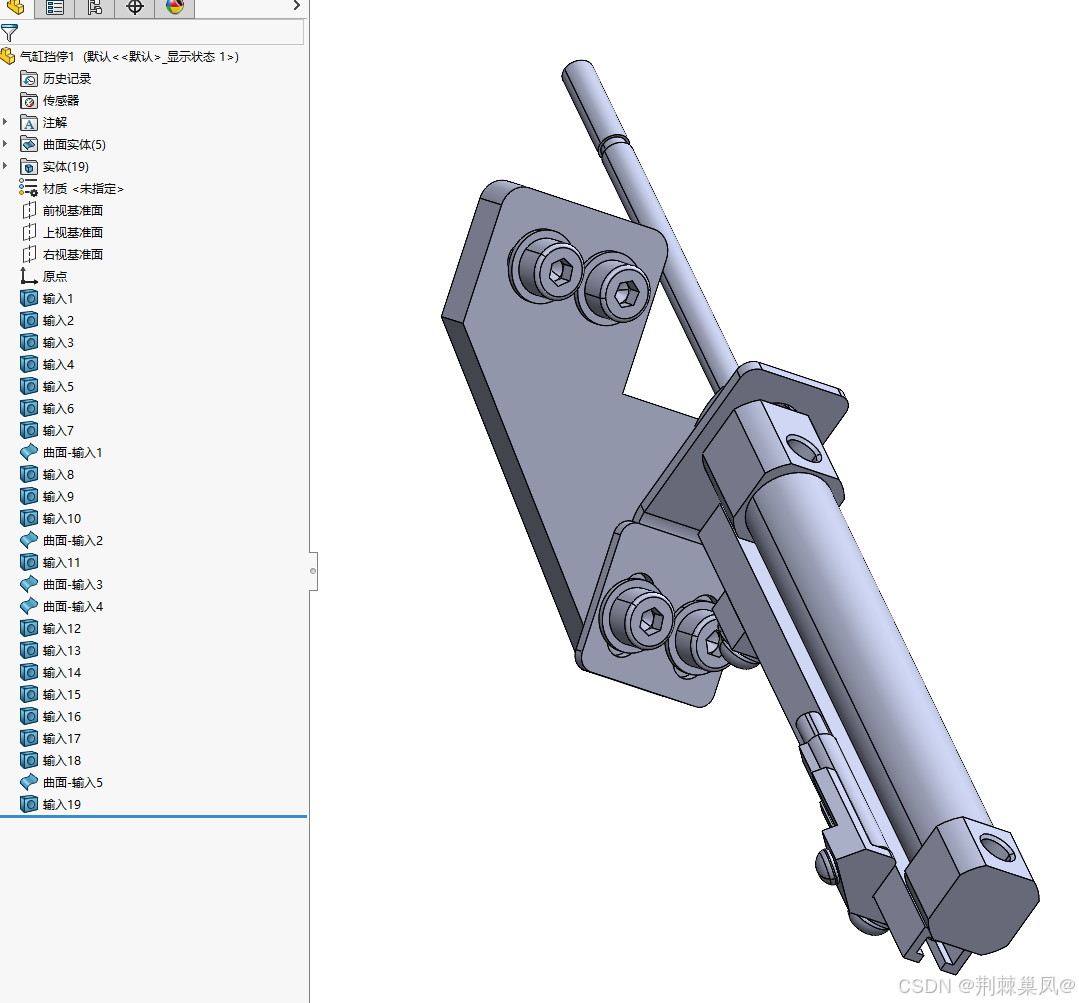Click the 历史记录 folder icon

(29, 78)
